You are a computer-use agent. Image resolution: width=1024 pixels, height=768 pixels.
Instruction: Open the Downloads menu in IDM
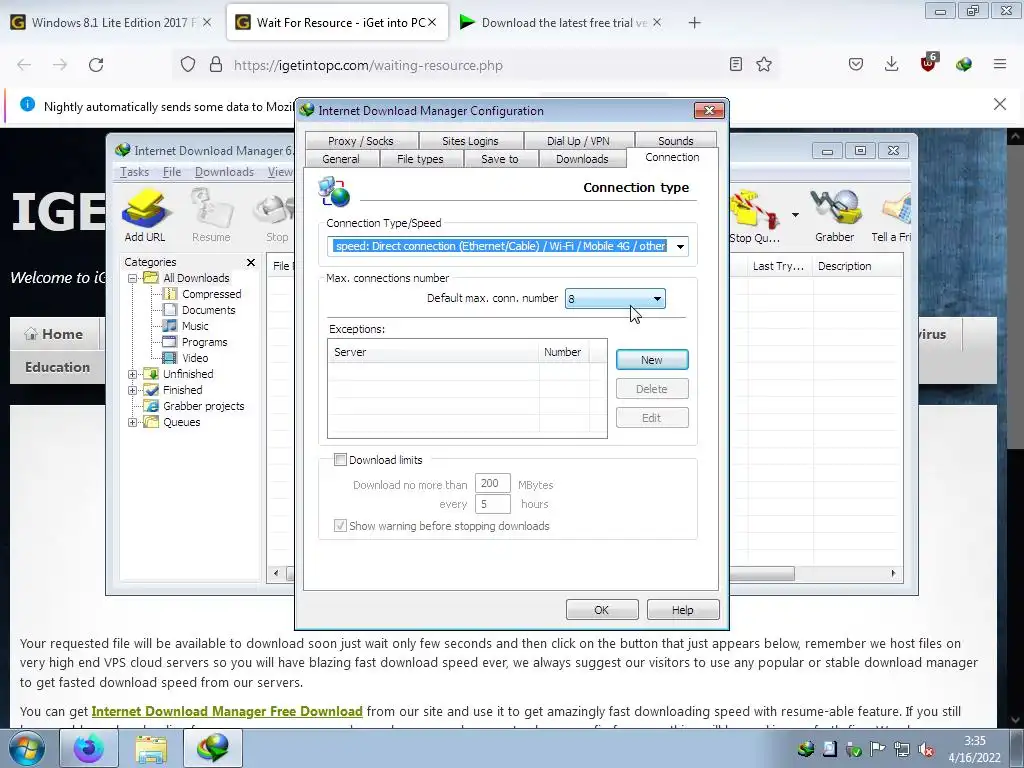point(224,172)
